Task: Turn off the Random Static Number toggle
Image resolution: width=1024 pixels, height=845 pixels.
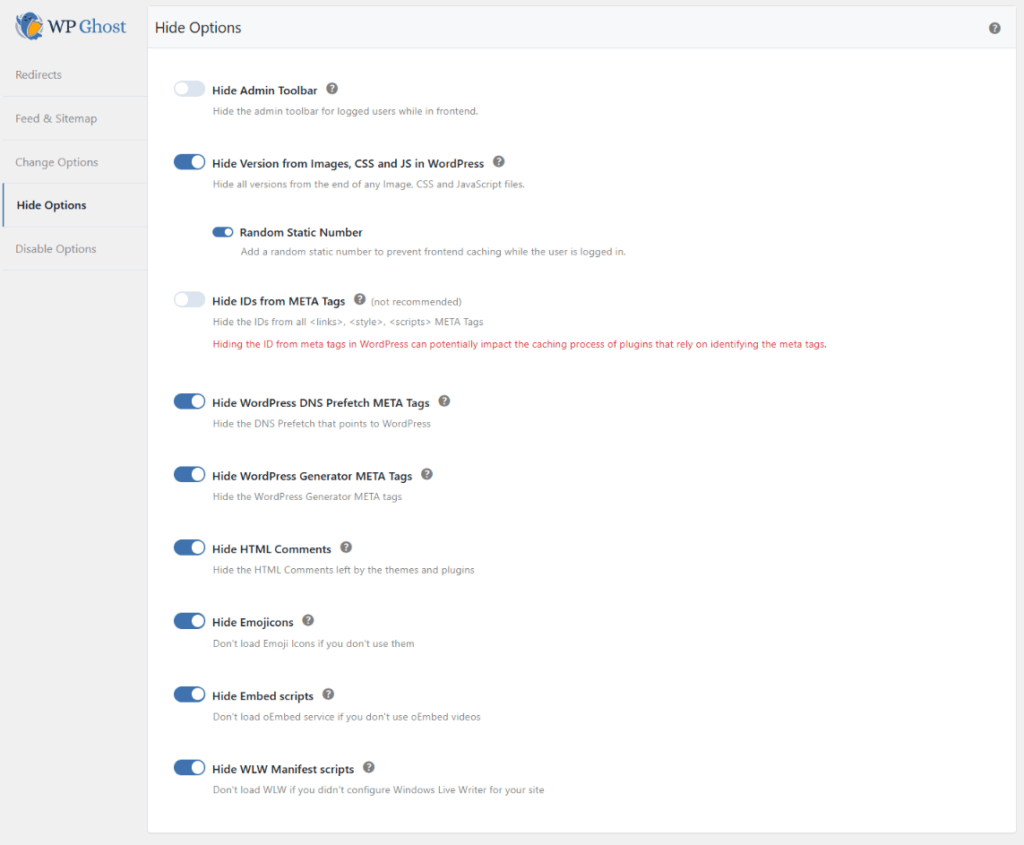Action: (x=222, y=231)
